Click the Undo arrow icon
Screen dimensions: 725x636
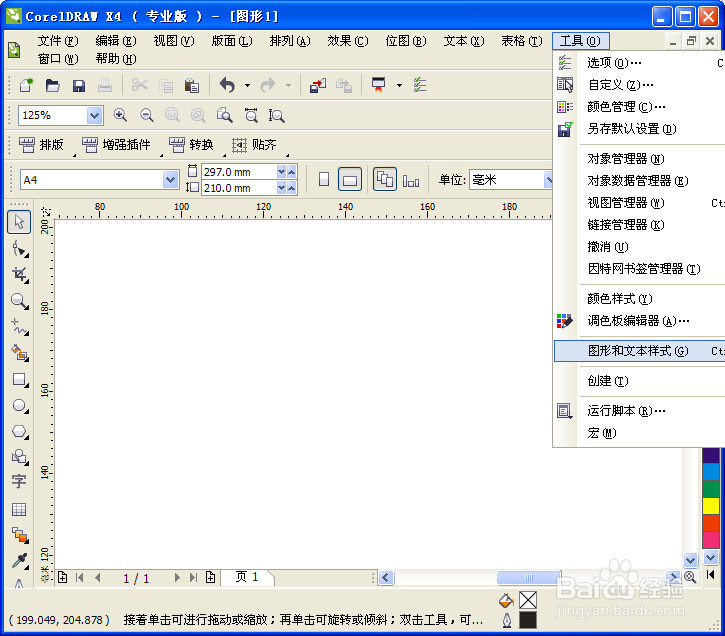click(227, 85)
